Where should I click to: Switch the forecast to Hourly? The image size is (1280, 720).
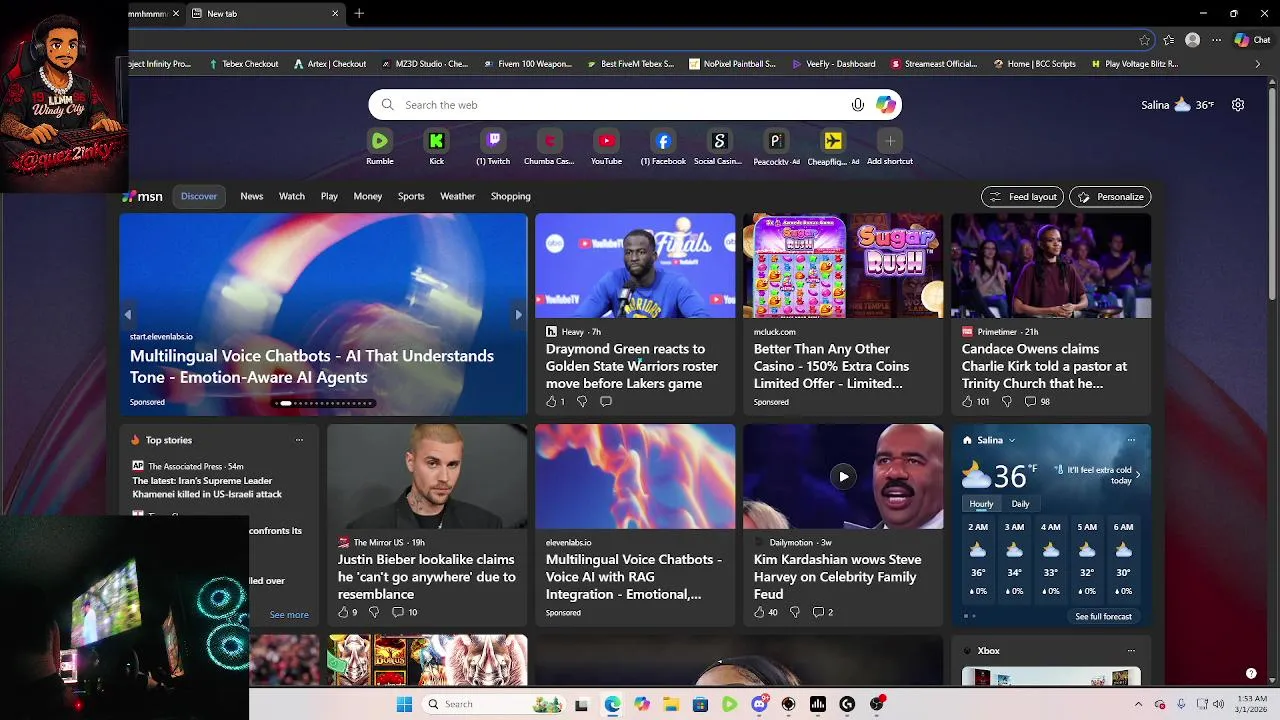click(981, 504)
